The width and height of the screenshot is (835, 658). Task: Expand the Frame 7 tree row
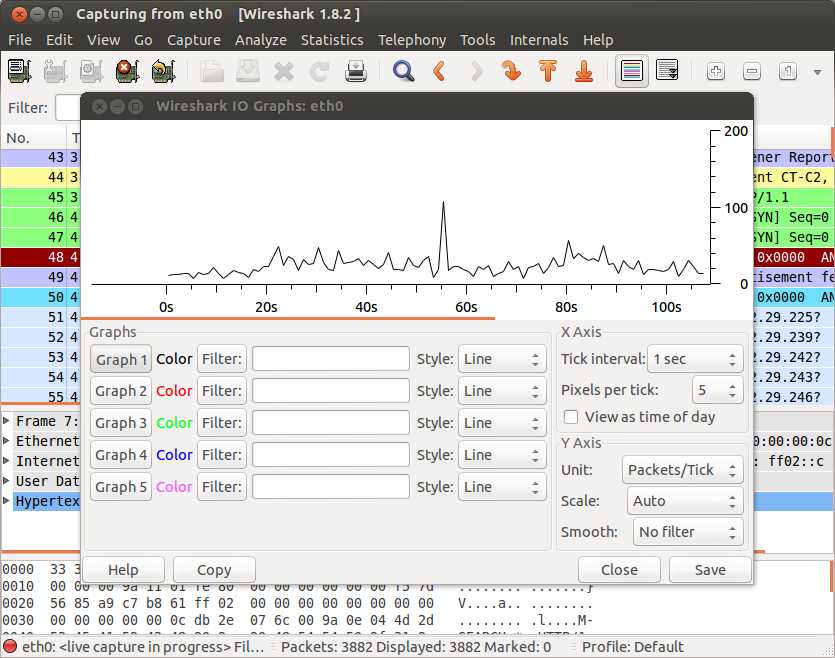coord(6,421)
